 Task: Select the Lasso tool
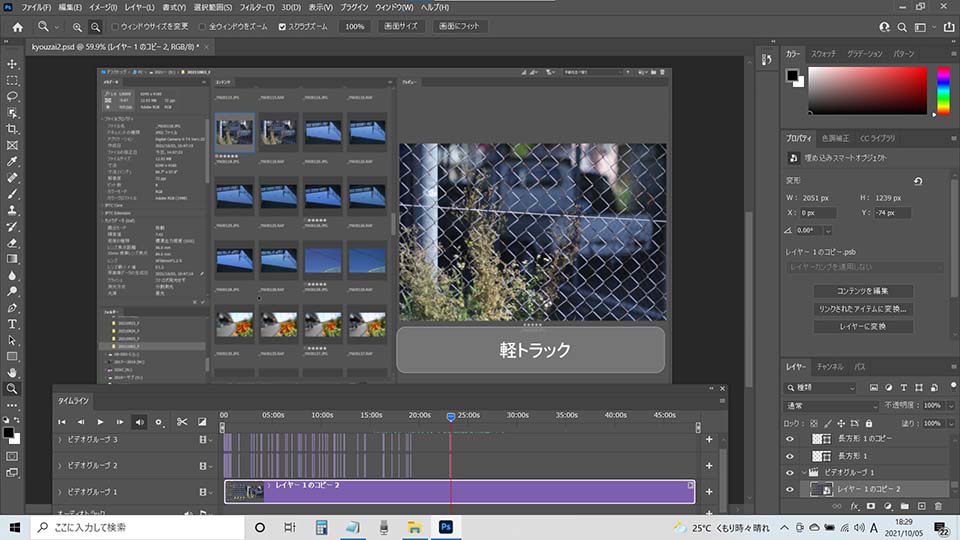click(x=12, y=97)
